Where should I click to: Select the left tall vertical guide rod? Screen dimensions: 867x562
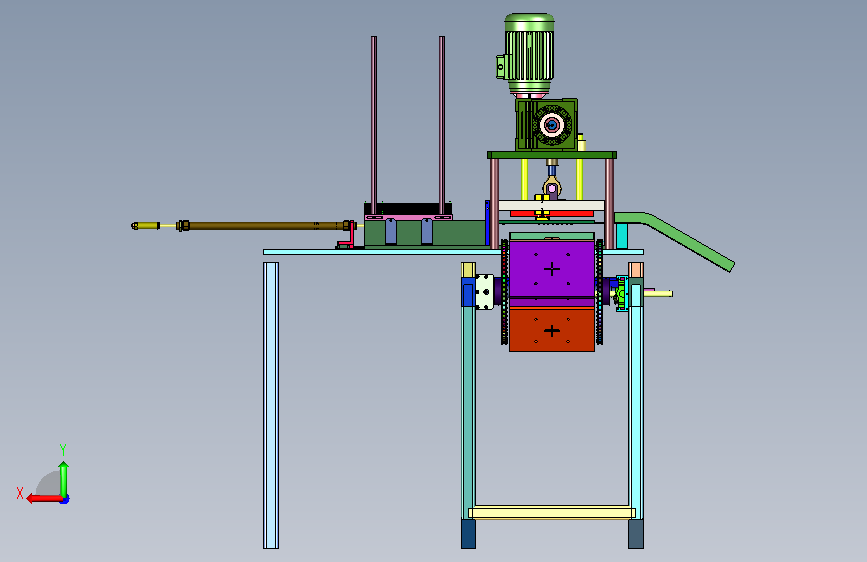(x=374, y=125)
